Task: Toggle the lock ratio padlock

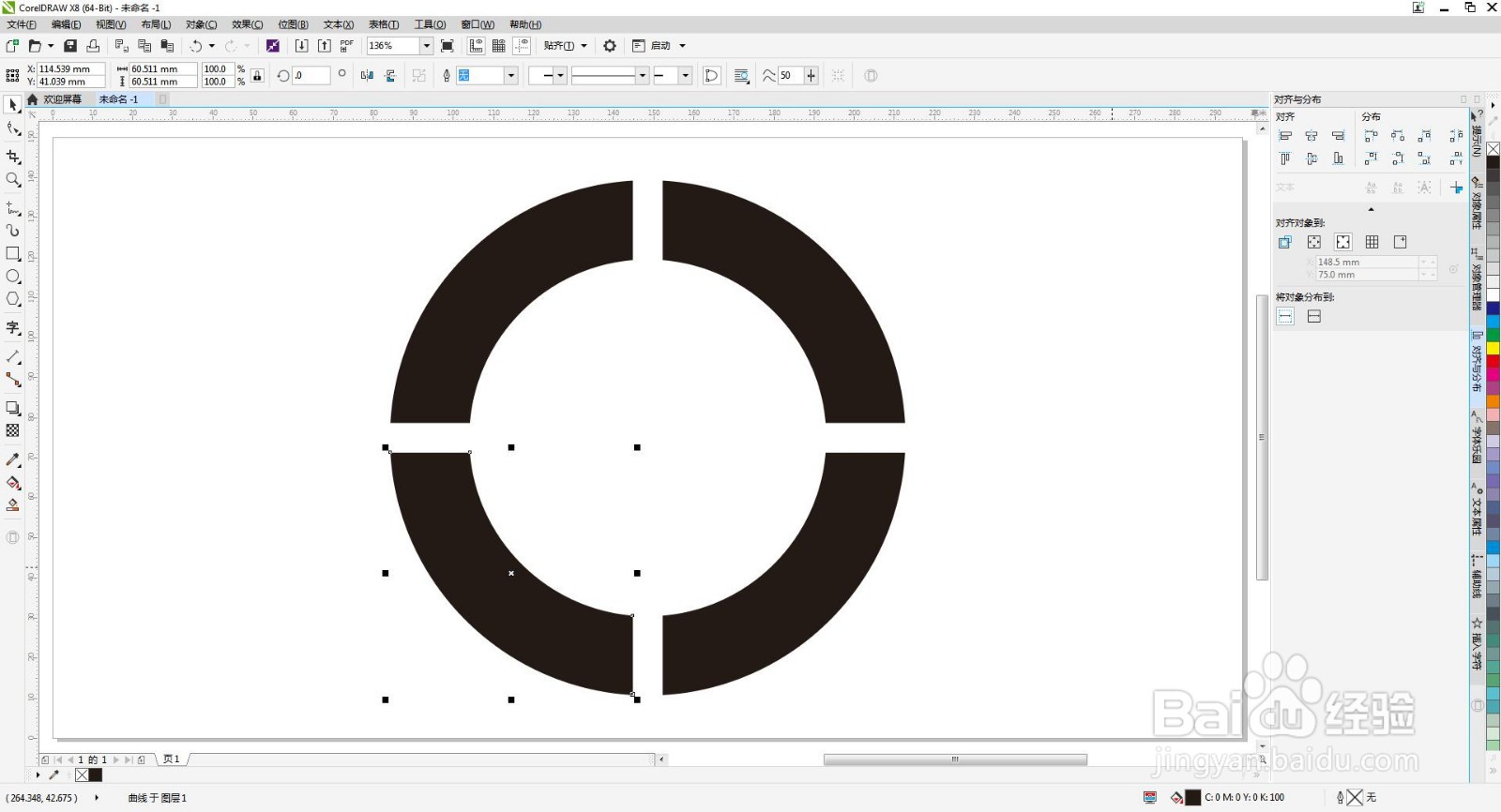Action: [x=257, y=76]
